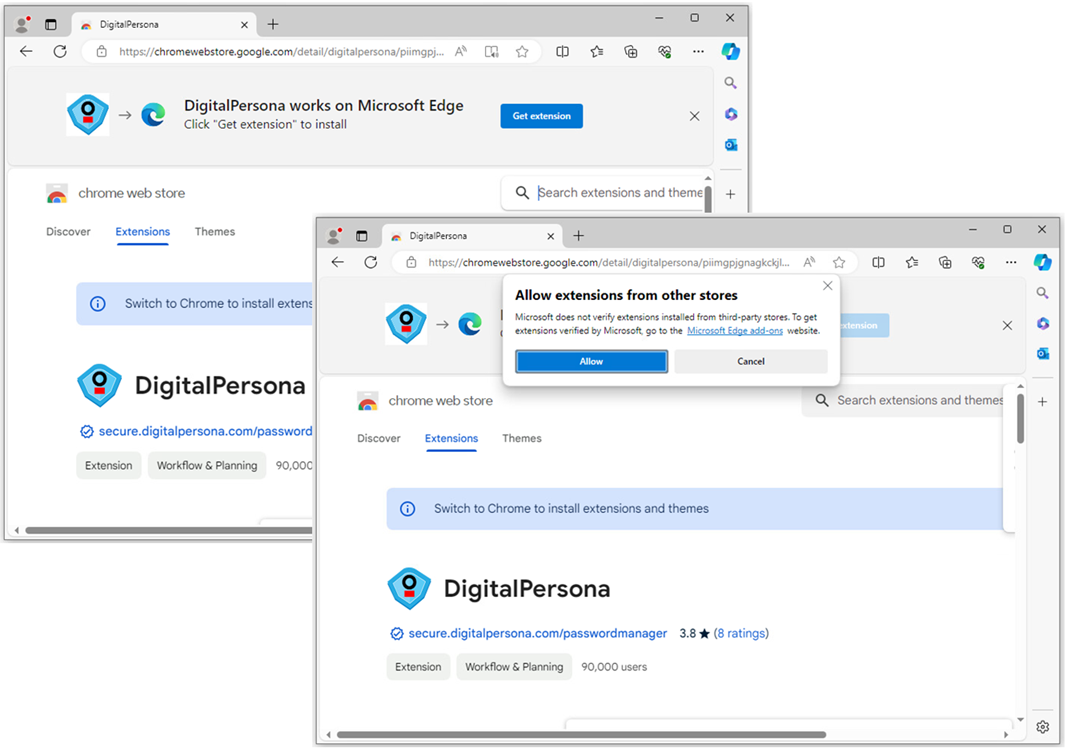Image resolution: width=1065 pixels, height=750 pixels.
Task: Open the secure.digitalpersona.com/passwordmanager link
Action: point(537,633)
